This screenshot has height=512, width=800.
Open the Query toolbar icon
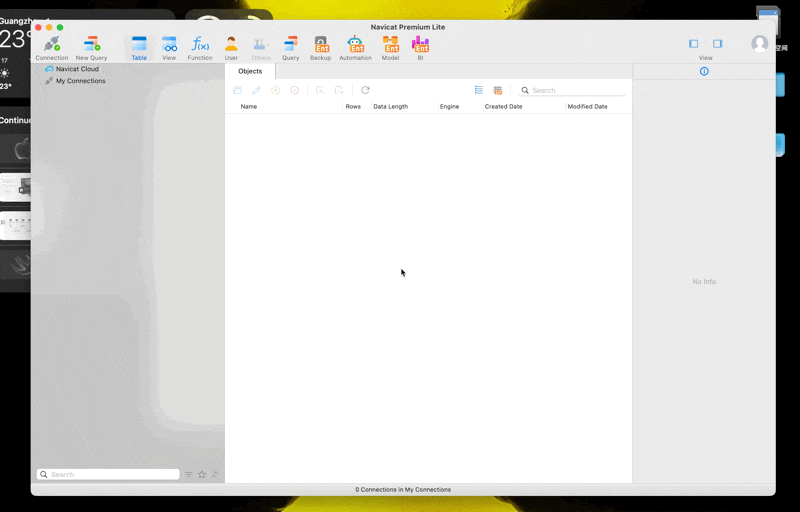point(290,48)
